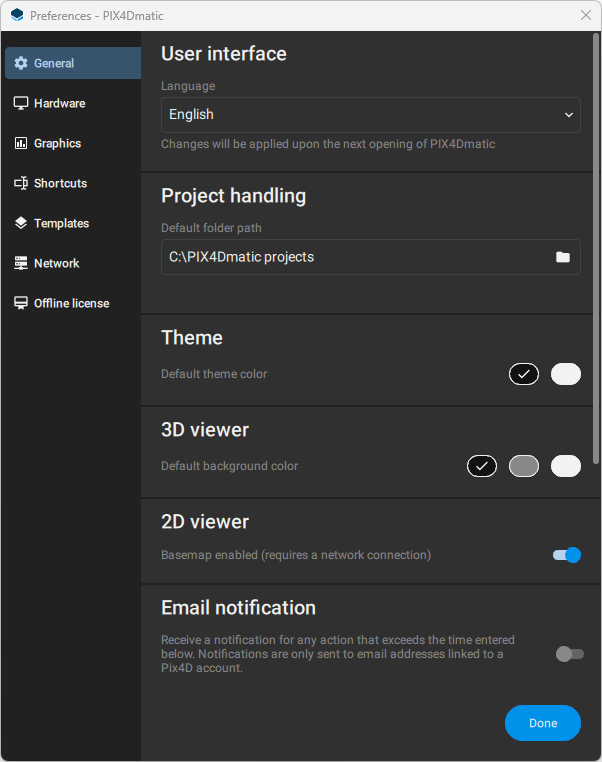Click the Network server icon
This screenshot has width=602, height=762.
[21, 263]
